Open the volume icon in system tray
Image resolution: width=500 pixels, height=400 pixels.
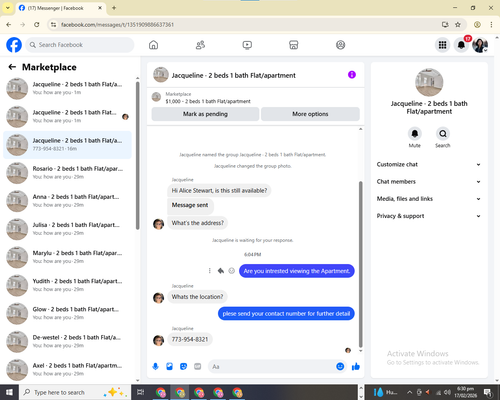click(x=447, y=392)
